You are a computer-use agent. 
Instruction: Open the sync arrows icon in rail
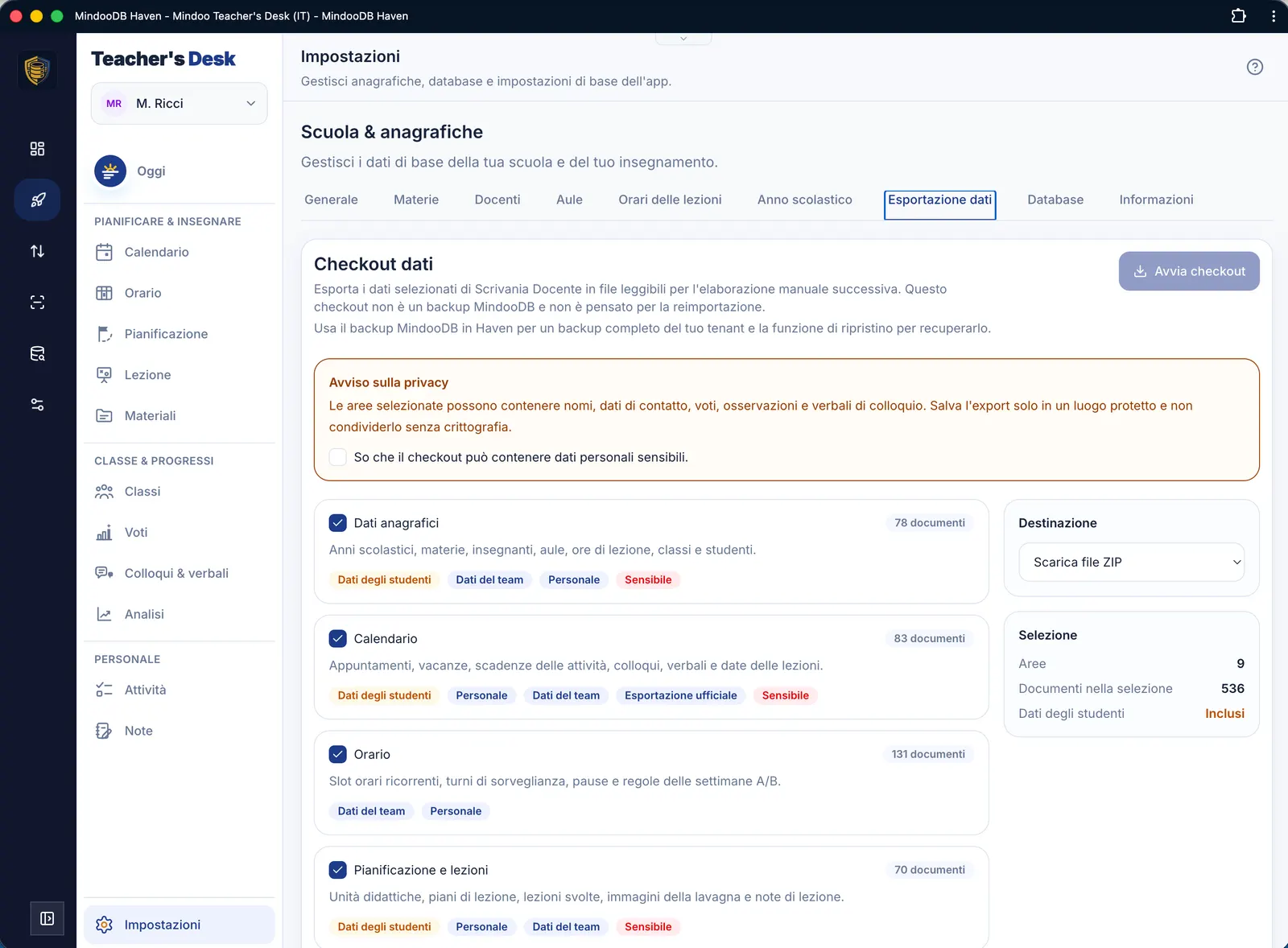(x=37, y=251)
